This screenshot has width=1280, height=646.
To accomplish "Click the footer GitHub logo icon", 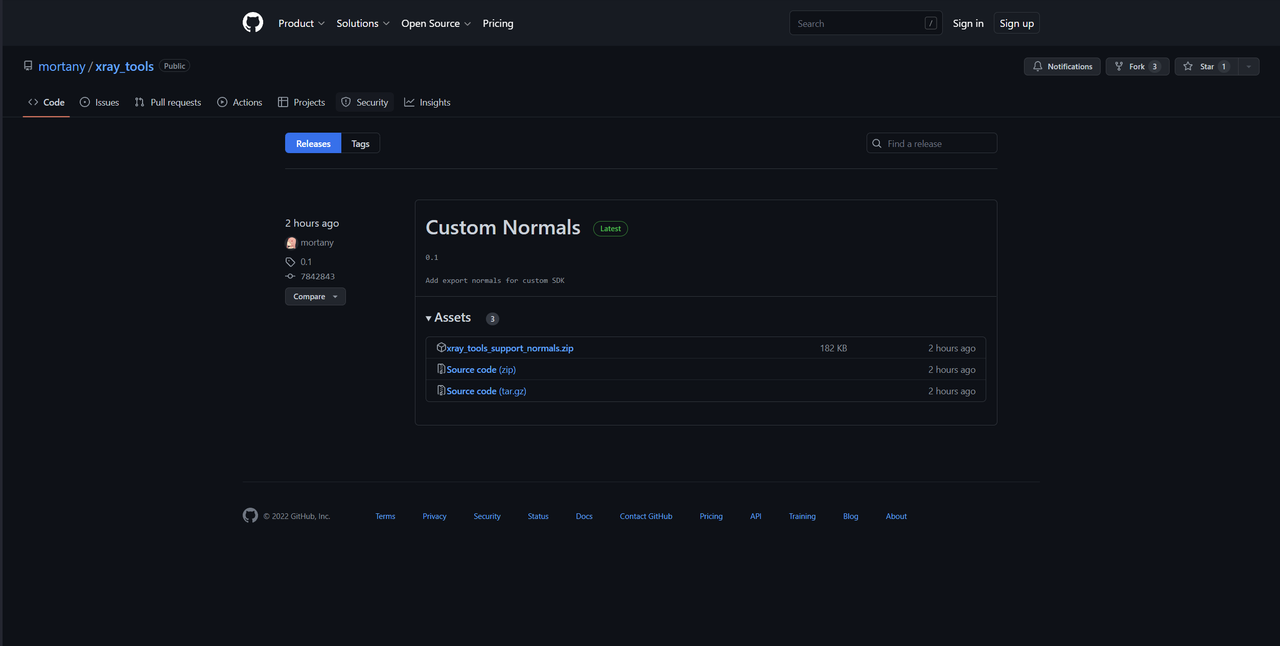I will click(250, 515).
